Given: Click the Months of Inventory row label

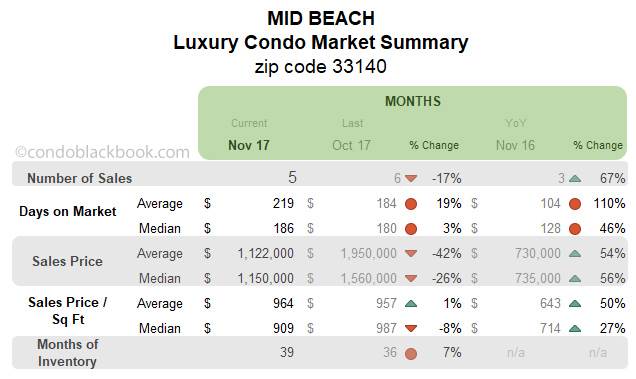Looking at the screenshot, I should tap(67, 353).
